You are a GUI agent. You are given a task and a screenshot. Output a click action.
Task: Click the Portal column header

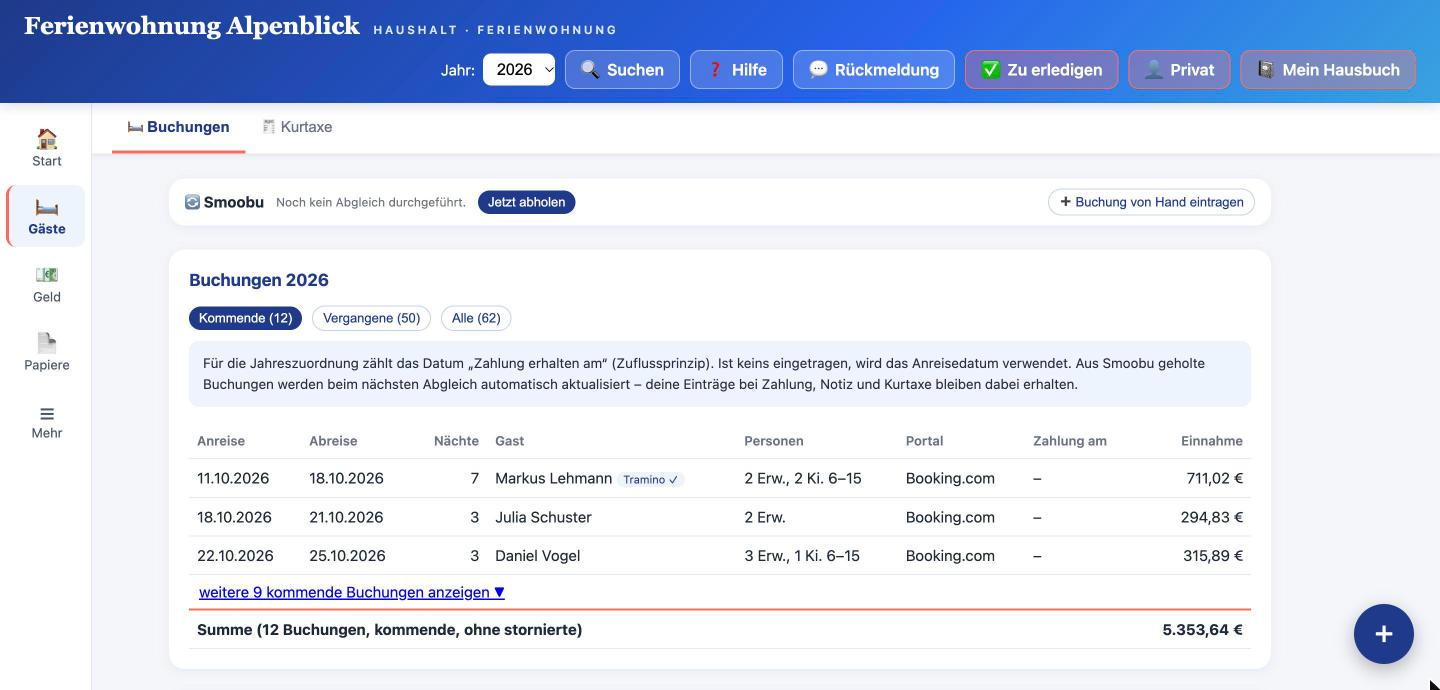tap(924, 441)
